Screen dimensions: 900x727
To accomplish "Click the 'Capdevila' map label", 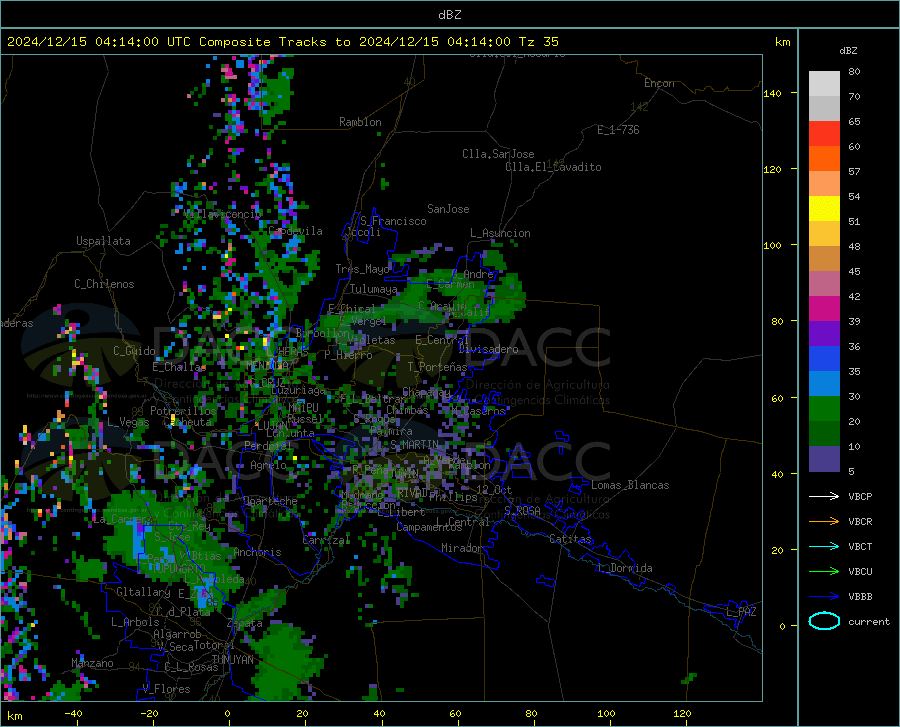I will (x=296, y=231).
